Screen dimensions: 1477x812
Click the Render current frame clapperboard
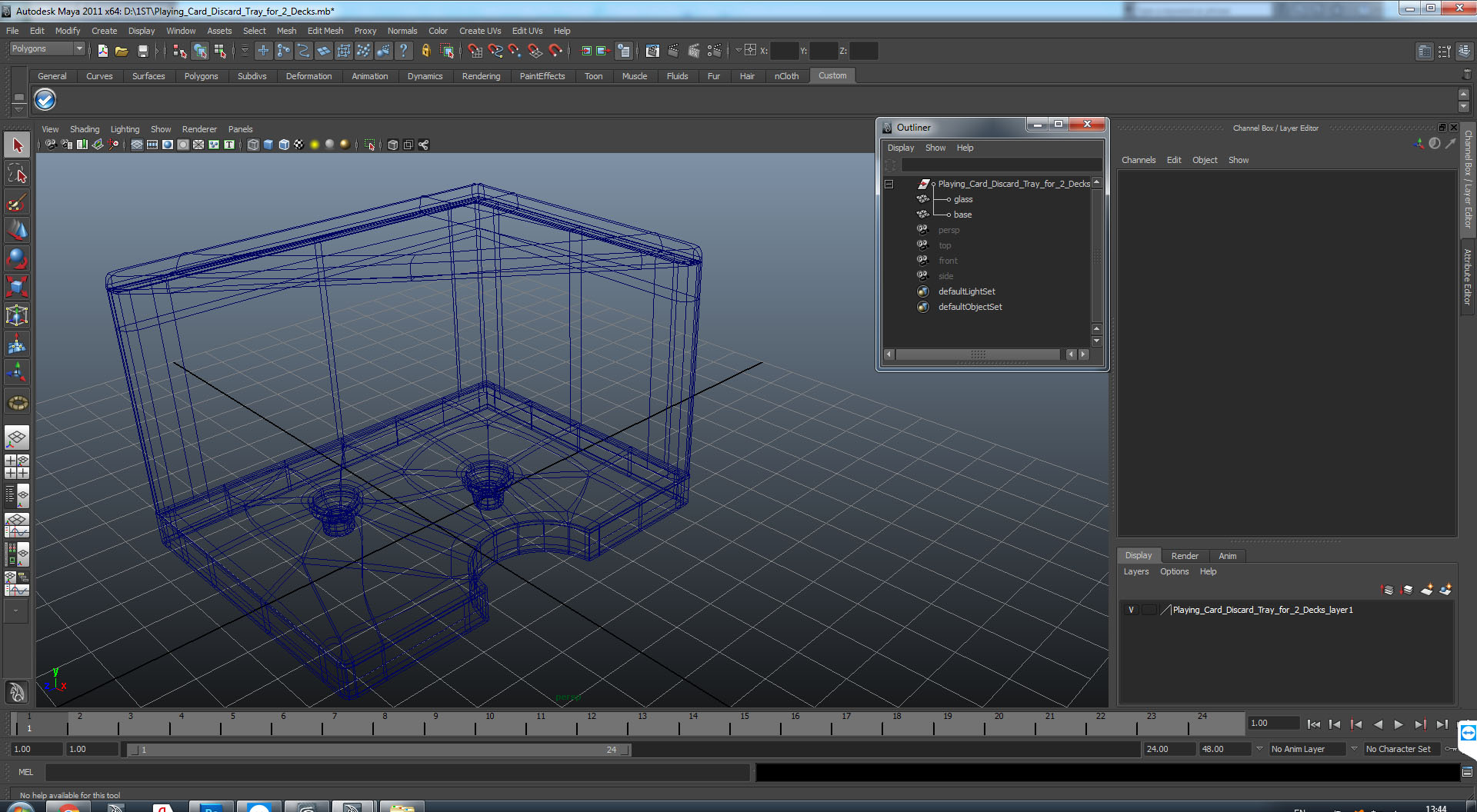pyautogui.click(x=673, y=51)
